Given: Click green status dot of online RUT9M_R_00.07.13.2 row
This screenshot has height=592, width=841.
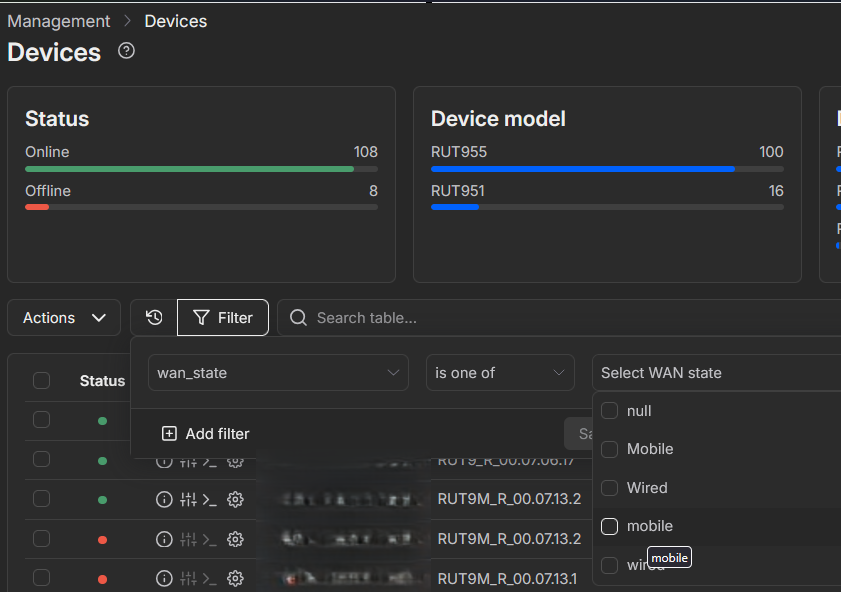Looking at the screenshot, I should (102, 500).
